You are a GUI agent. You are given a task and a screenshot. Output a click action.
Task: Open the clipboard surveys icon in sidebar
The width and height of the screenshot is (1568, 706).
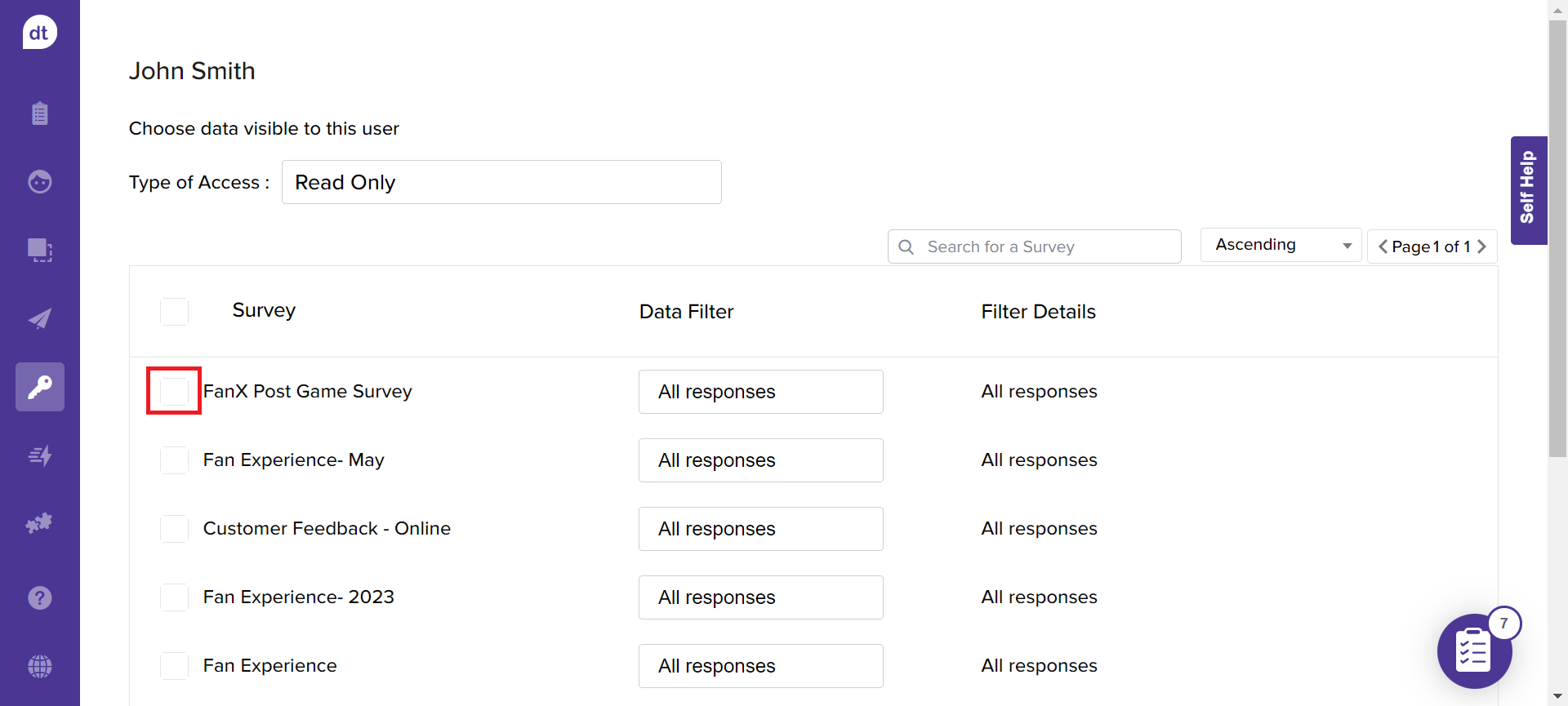[39, 113]
